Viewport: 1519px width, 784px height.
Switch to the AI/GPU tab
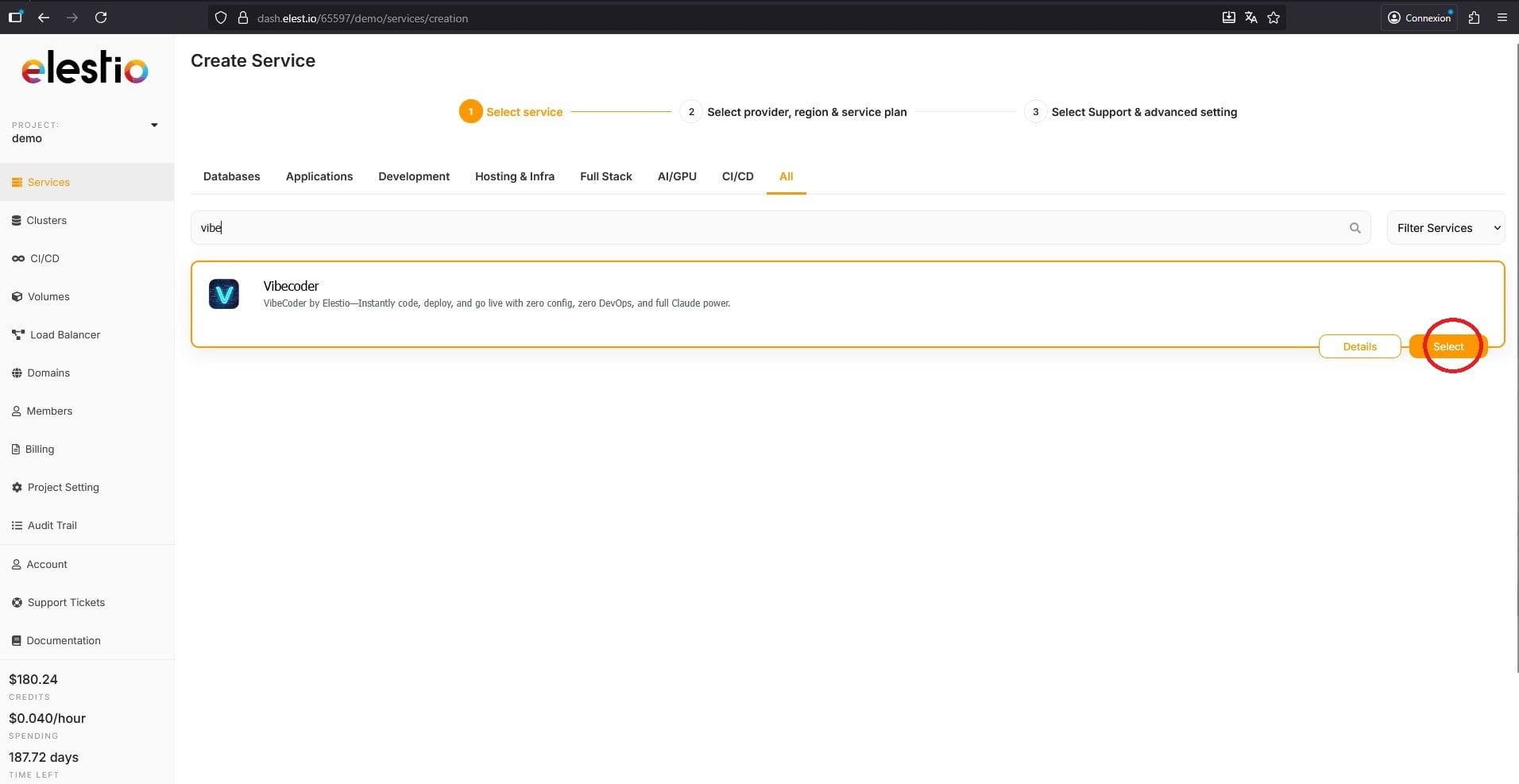(x=676, y=176)
